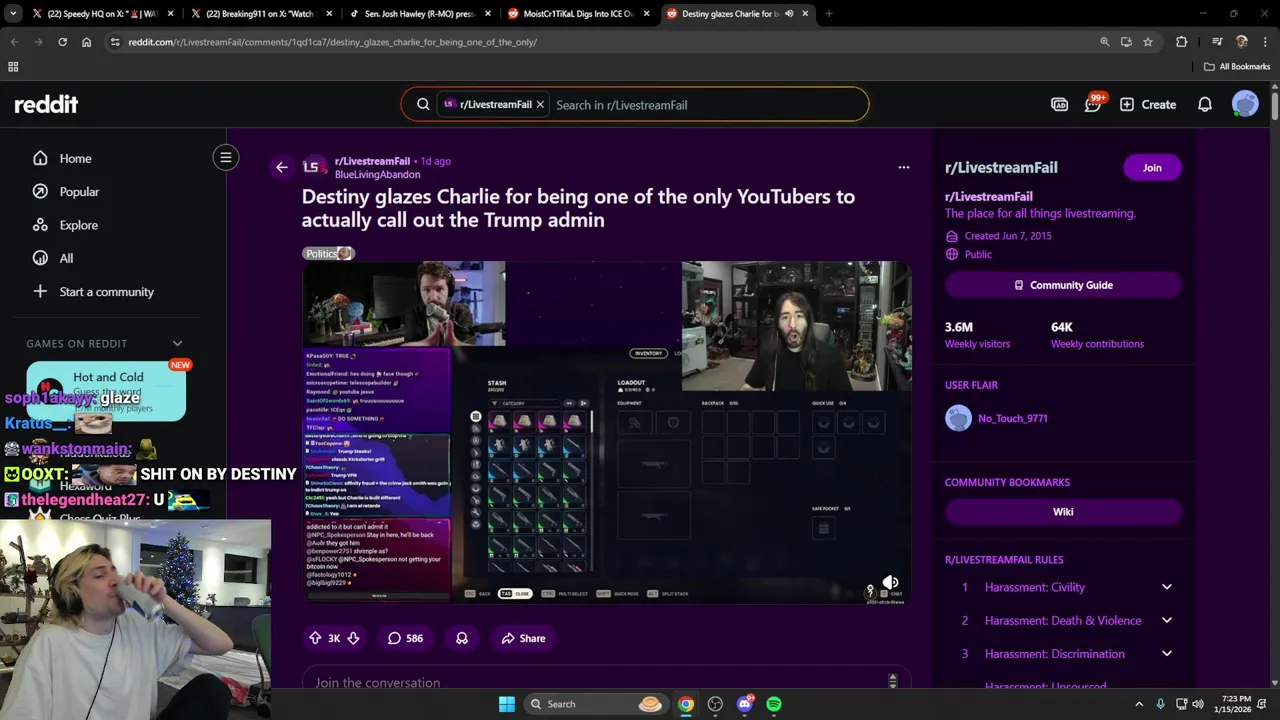The height and width of the screenshot is (720, 1280).
Task: Click the Reddit logo home link
Action: tap(46, 104)
